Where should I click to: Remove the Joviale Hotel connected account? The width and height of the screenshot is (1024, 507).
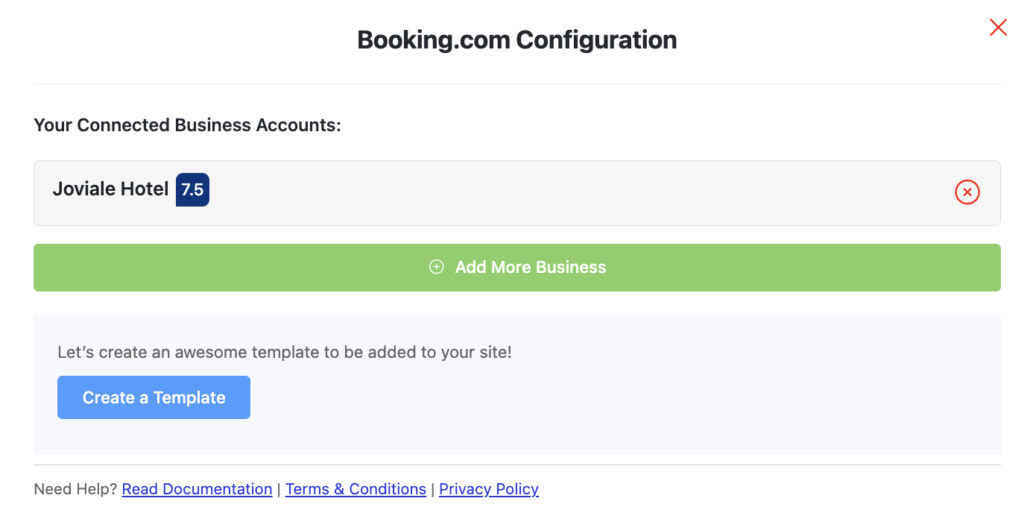click(967, 192)
